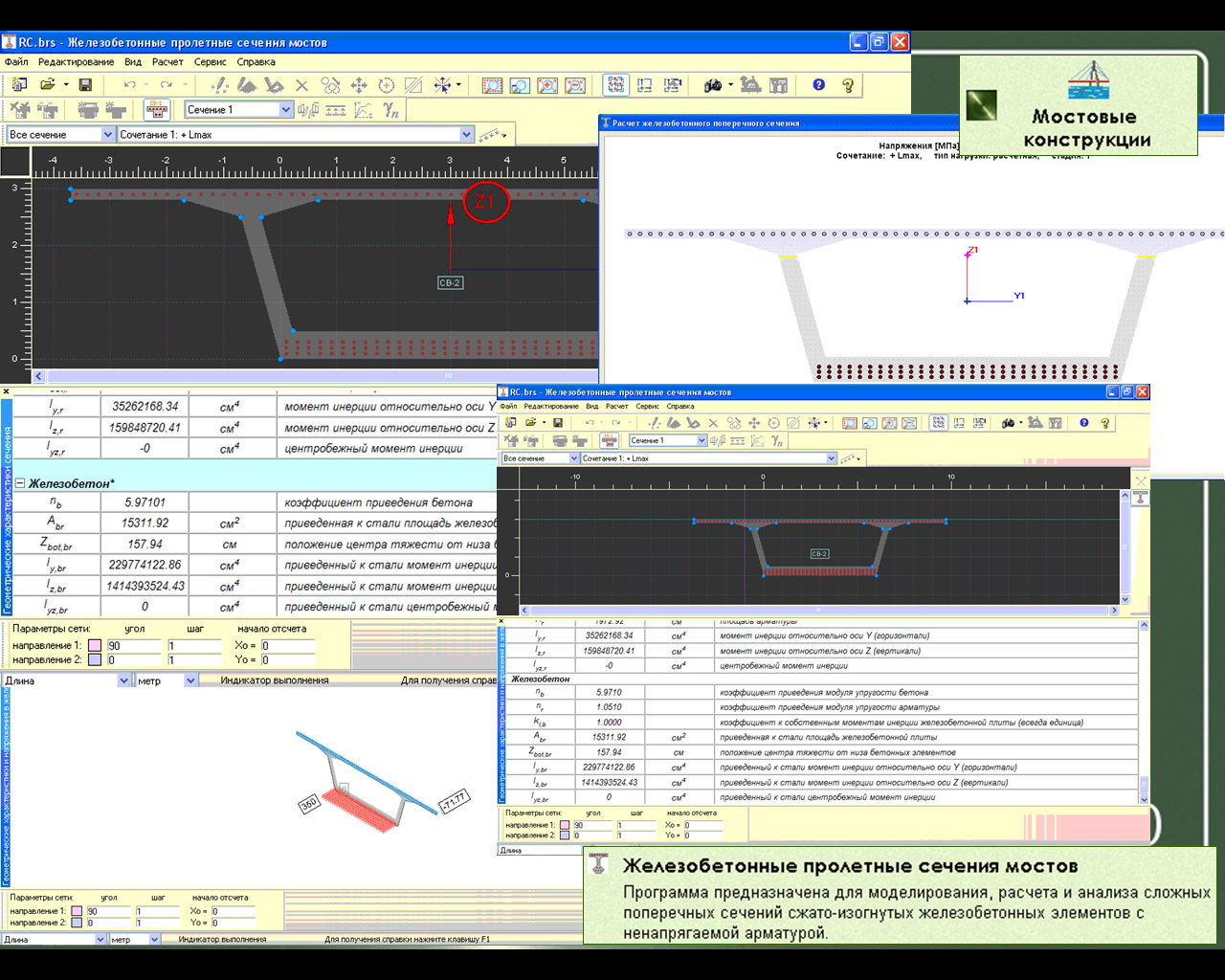Open the Расчет menu in the large top window
Viewport: 1225px width, 980px height.
click(167, 62)
